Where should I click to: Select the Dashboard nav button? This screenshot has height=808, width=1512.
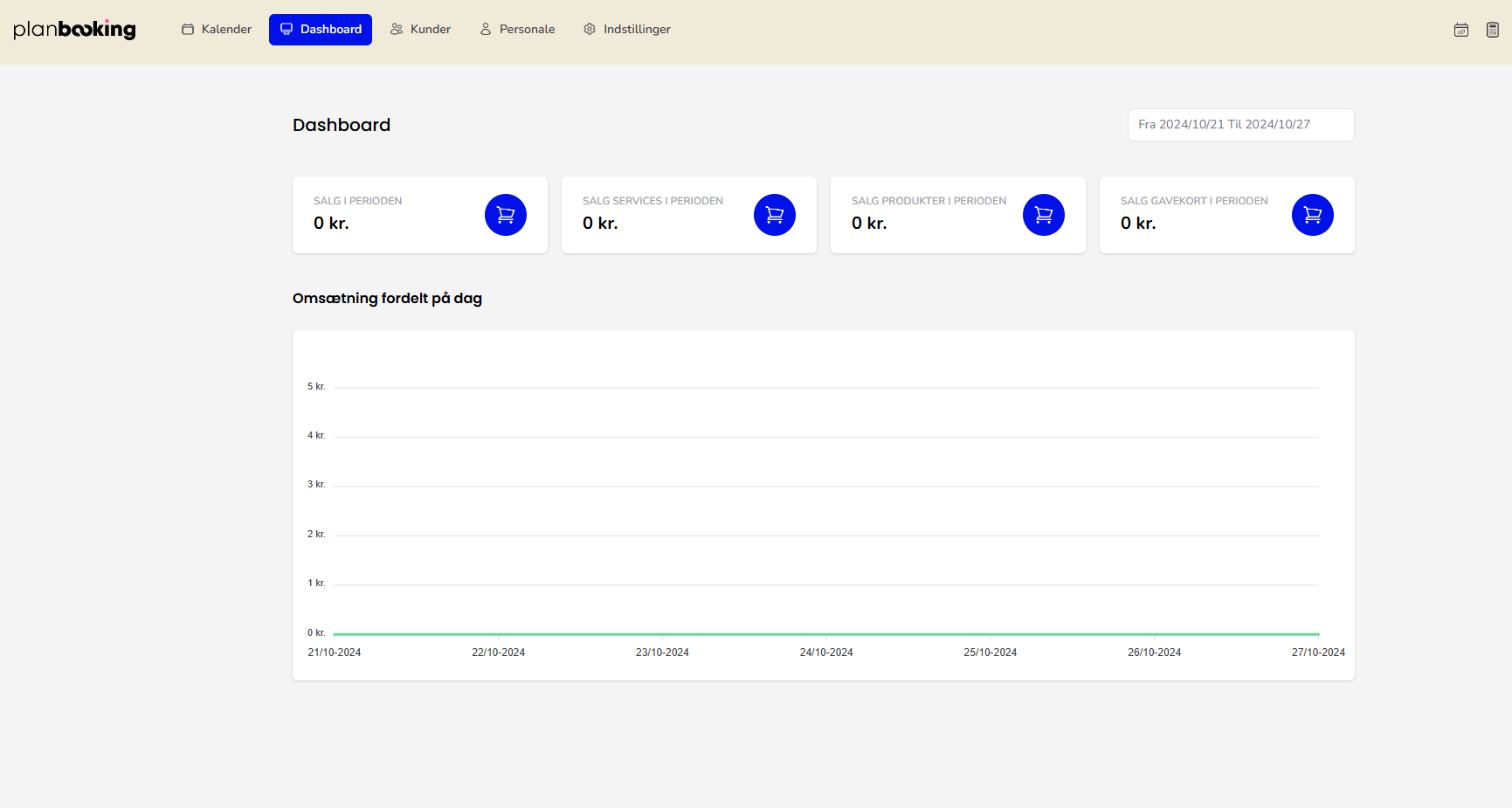pos(320,30)
